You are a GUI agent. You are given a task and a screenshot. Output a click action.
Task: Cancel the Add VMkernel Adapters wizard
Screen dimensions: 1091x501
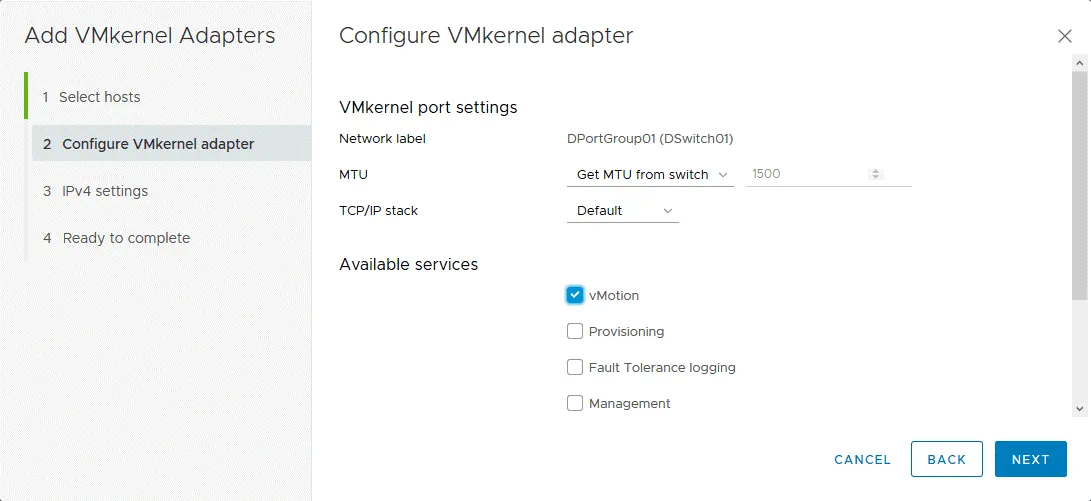coord(862,459)
